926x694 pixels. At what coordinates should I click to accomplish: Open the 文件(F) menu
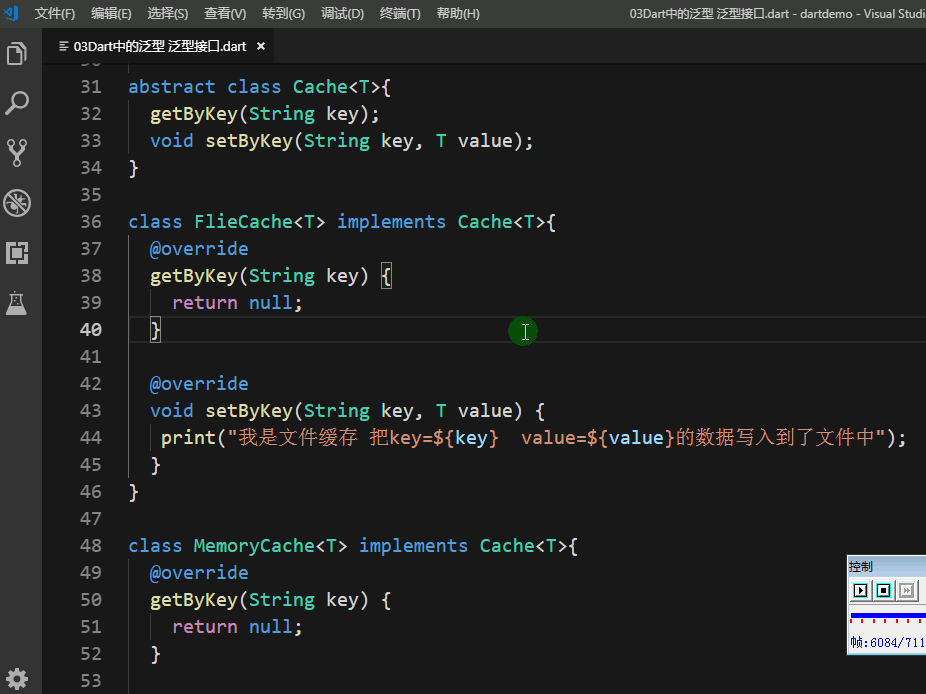coord(55,13)
